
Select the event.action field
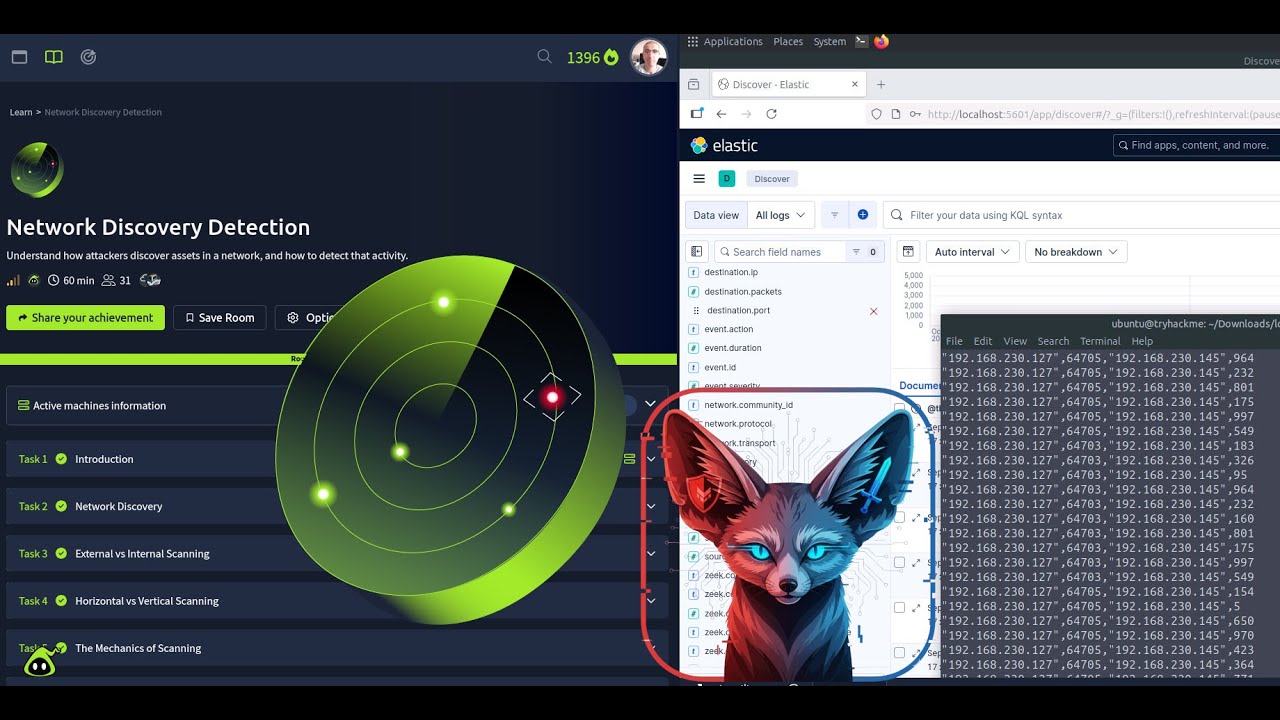pyautogui.click(x=729, y=329)
